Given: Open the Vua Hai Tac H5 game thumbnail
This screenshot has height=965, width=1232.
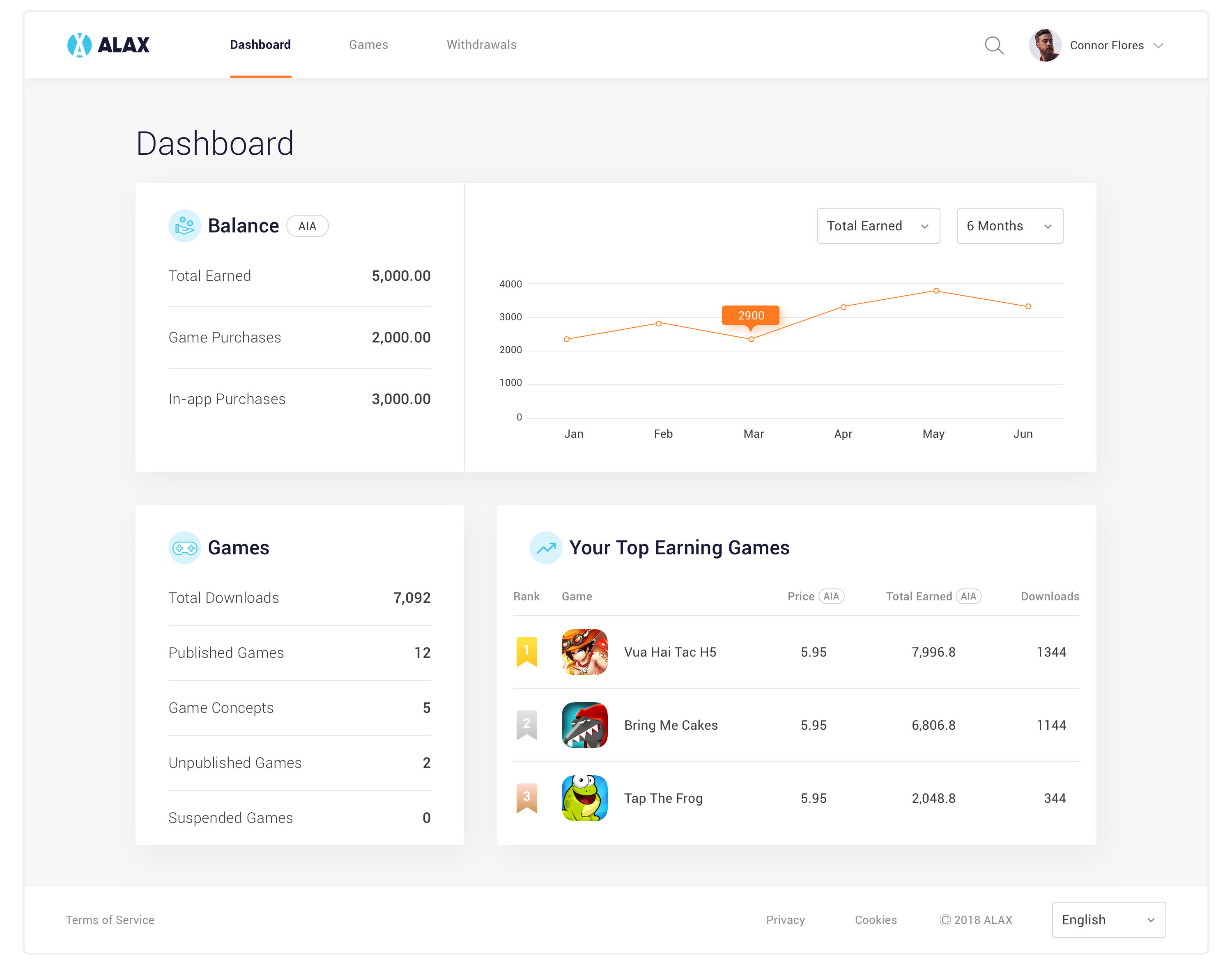Looking at the screenshot, I should pos(584,652).
